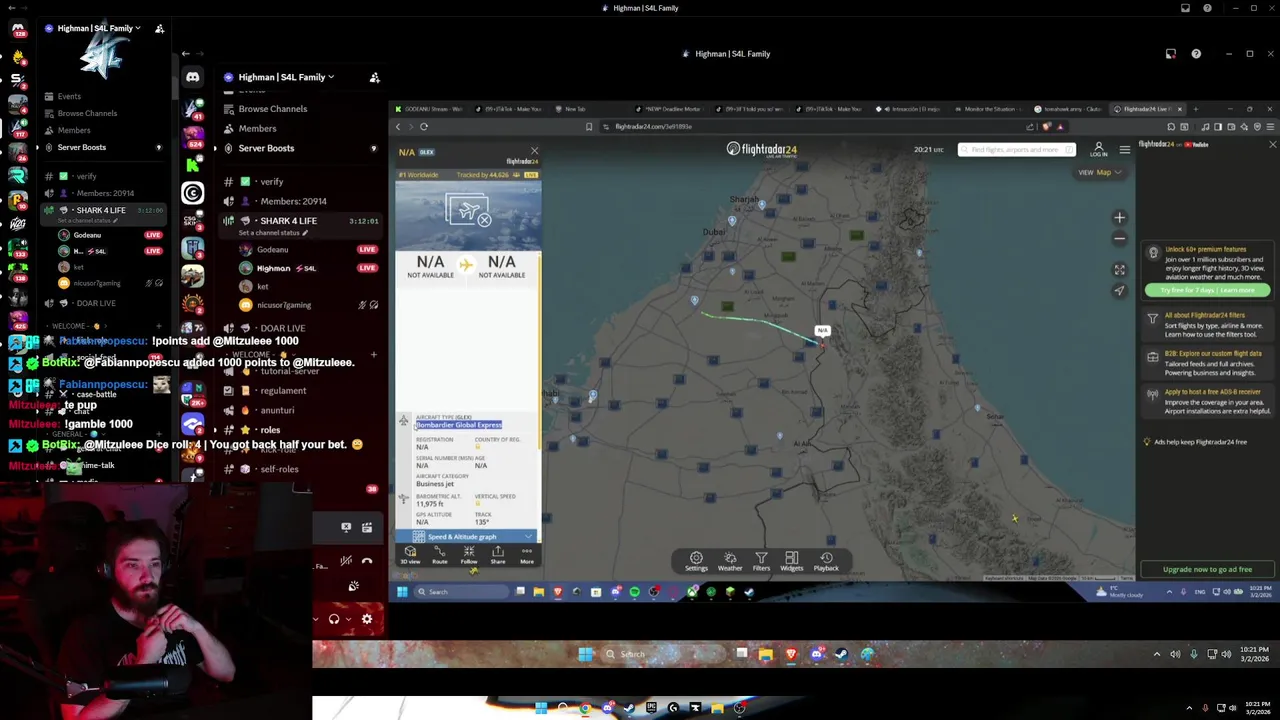Open Discord user settings gear

(x=367, y=619)
